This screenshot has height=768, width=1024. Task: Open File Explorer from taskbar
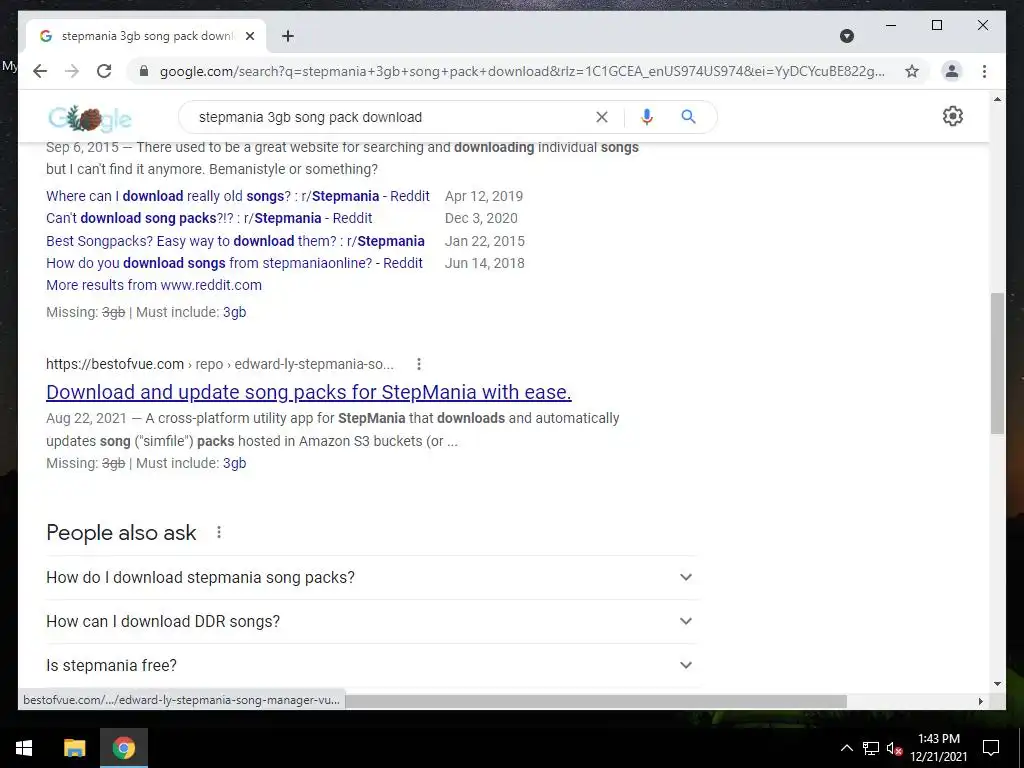pyautogui.click(x=74, y=748)
